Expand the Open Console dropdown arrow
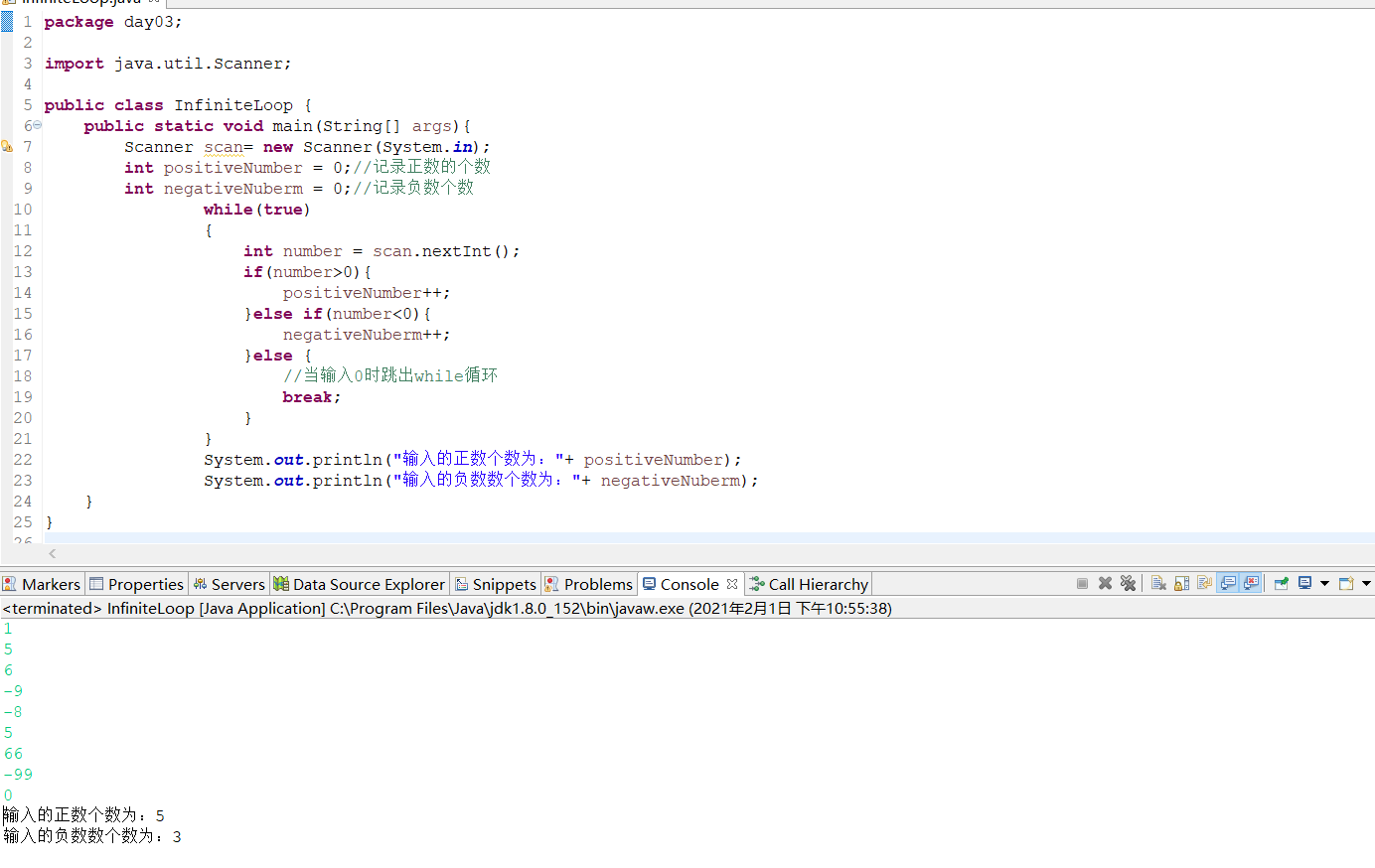 [x=1366, y=584]
